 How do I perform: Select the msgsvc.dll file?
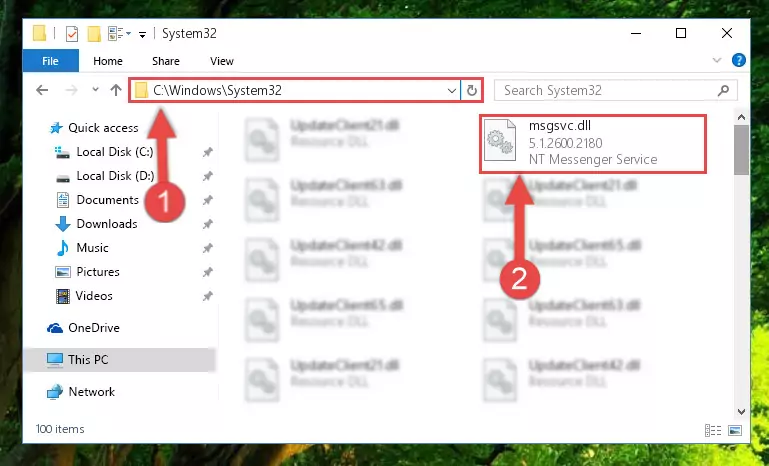pyautogui.click(x=593, y=143)
